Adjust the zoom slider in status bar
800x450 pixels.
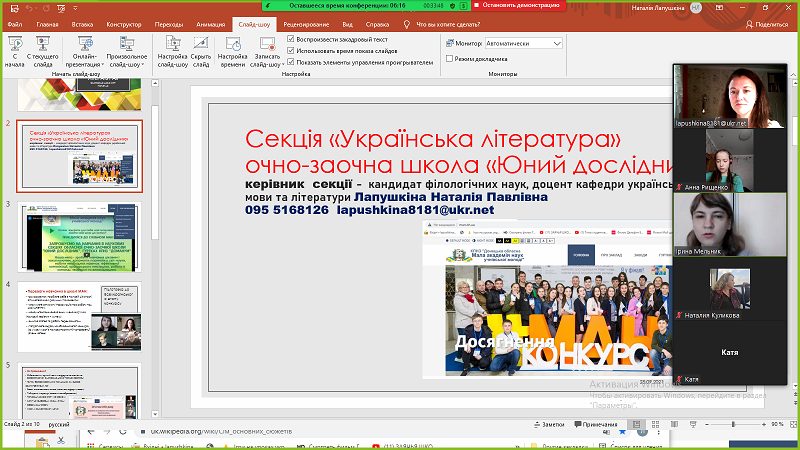click(x=734, y=424)
